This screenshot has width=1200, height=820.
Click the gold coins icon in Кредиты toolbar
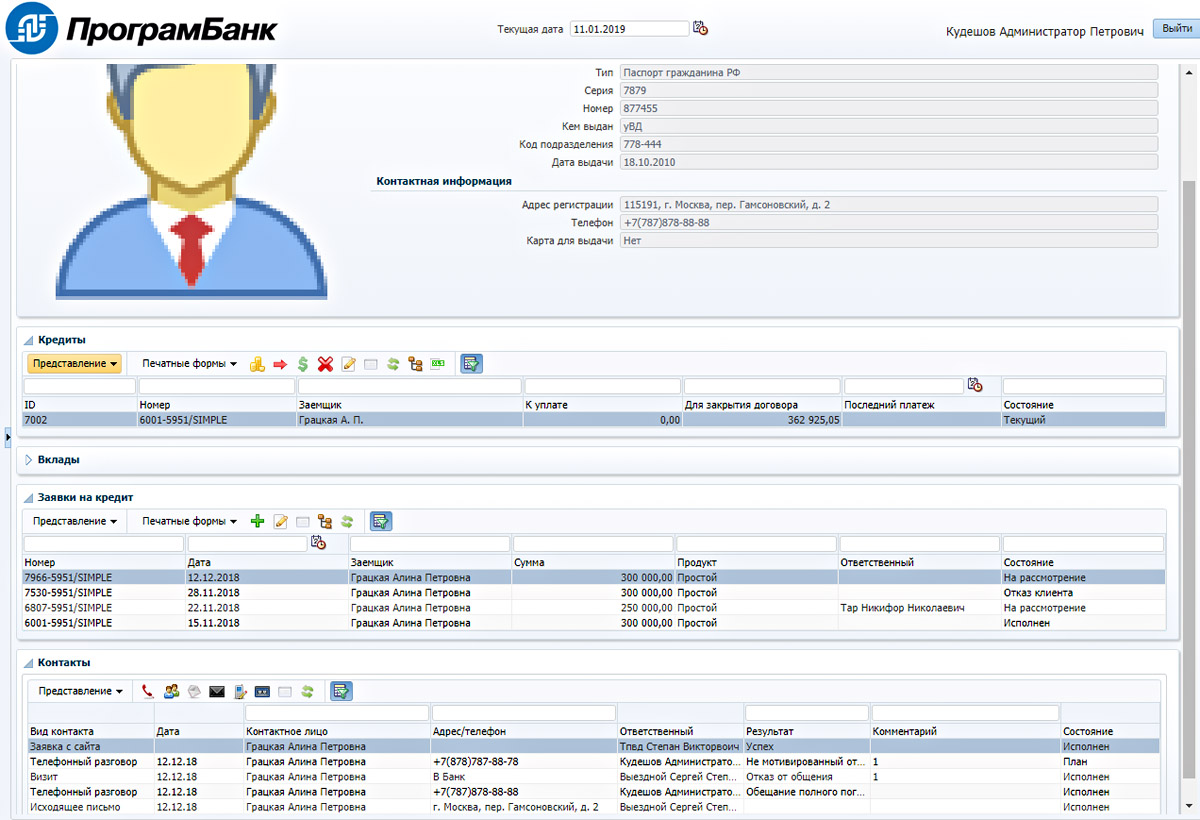[257, 364]
